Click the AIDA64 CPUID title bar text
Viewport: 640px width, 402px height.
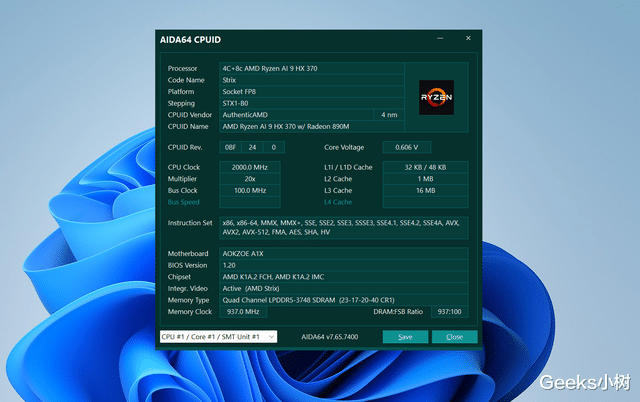click(190, 40)
